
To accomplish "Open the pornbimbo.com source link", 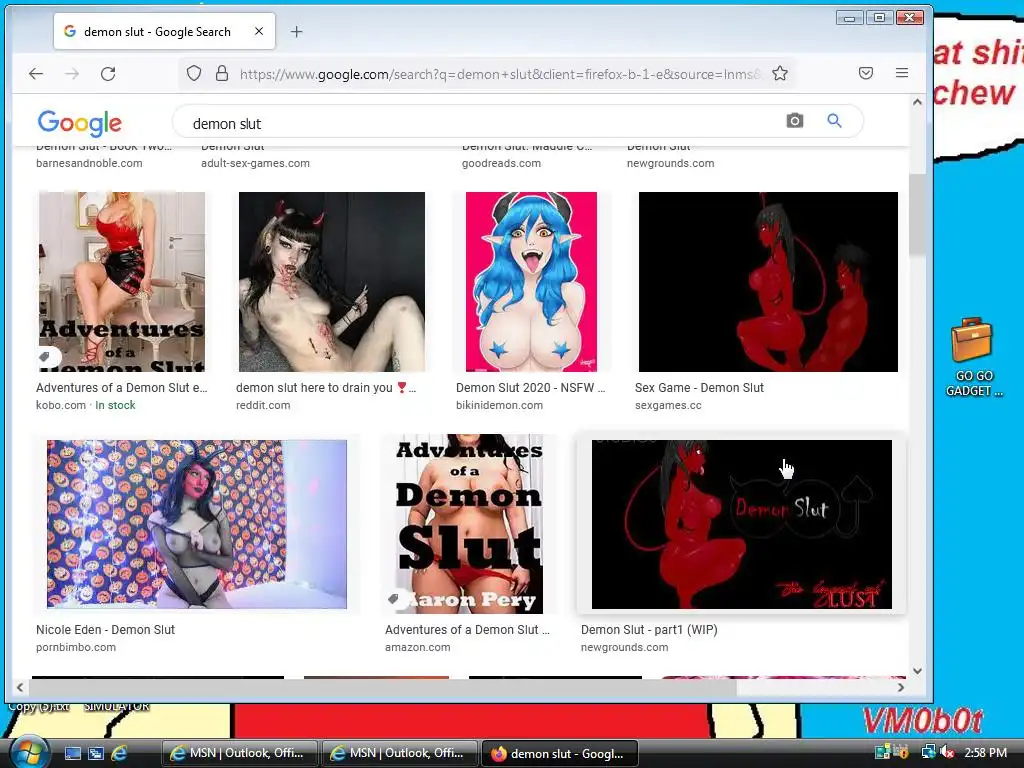I will pos(76,647).
